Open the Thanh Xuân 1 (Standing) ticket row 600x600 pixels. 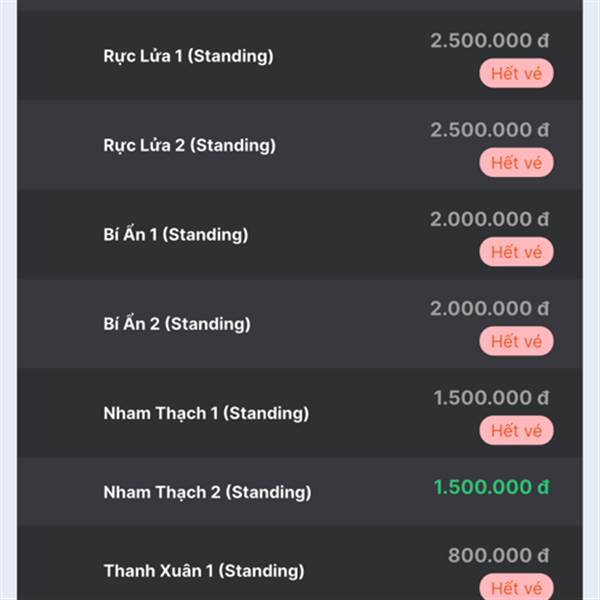(300, 563)
